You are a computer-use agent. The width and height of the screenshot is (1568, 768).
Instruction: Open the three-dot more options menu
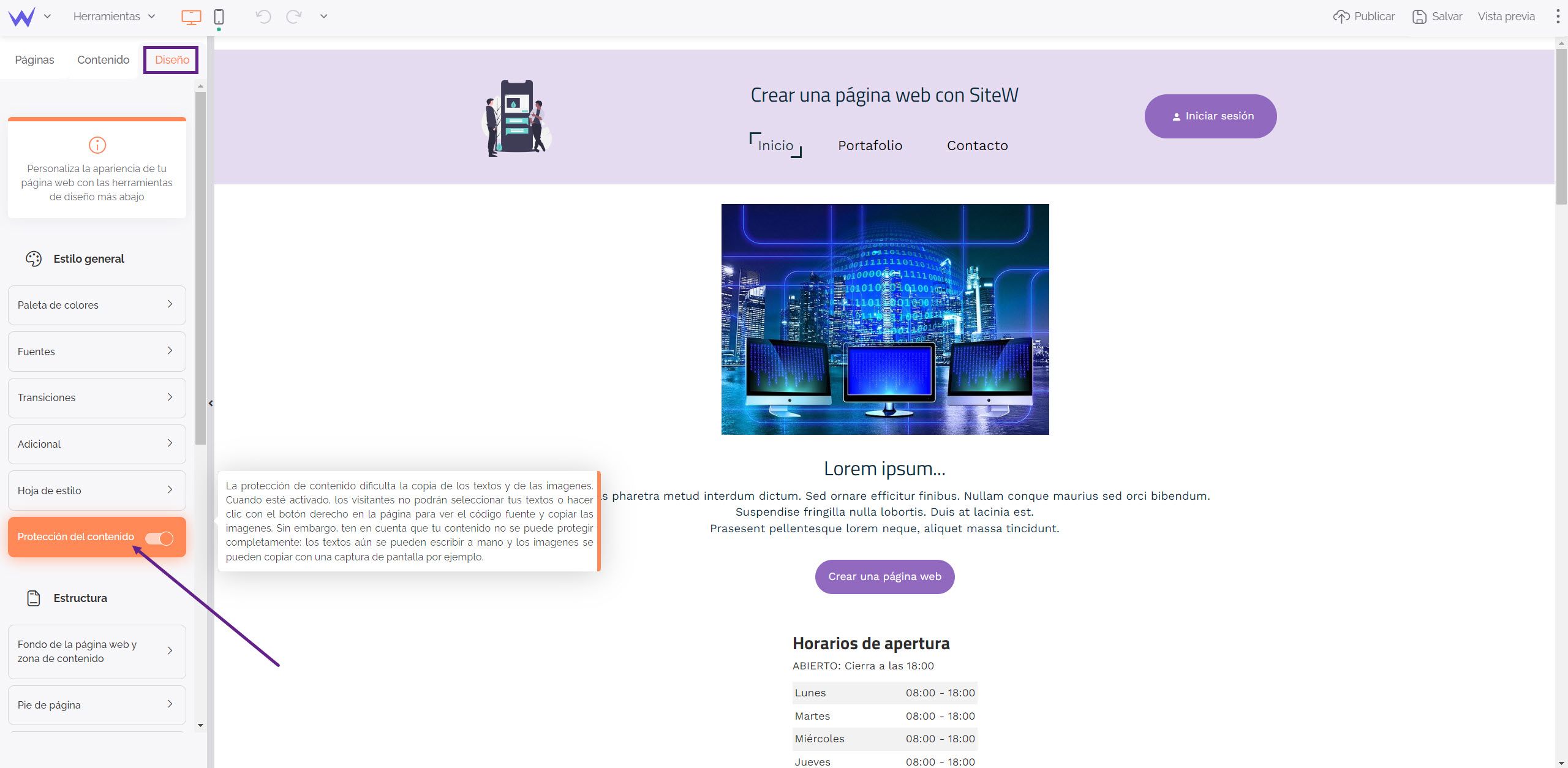(x=1558, y=17)
